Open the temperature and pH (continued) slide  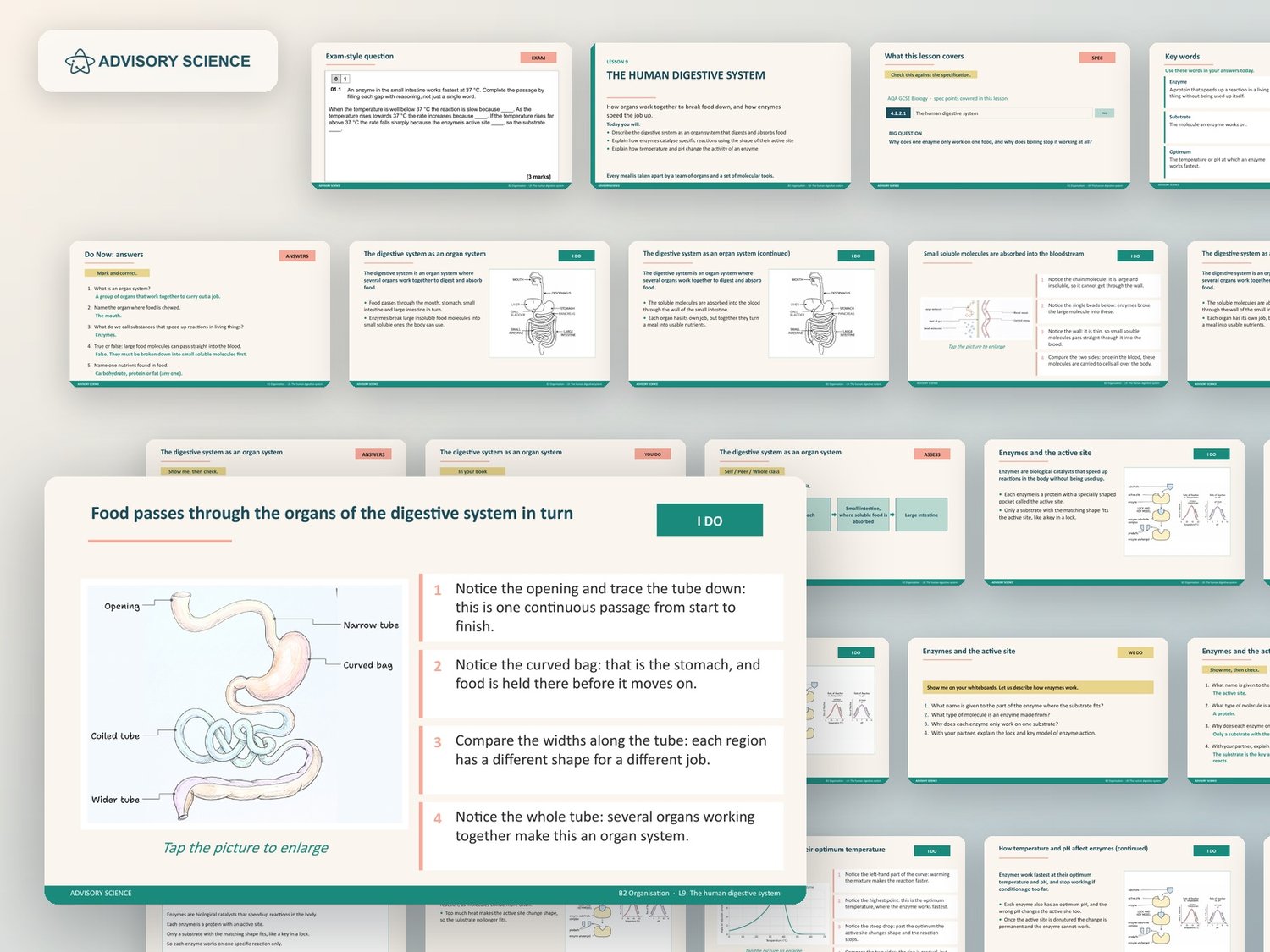tap(1114, 894)
